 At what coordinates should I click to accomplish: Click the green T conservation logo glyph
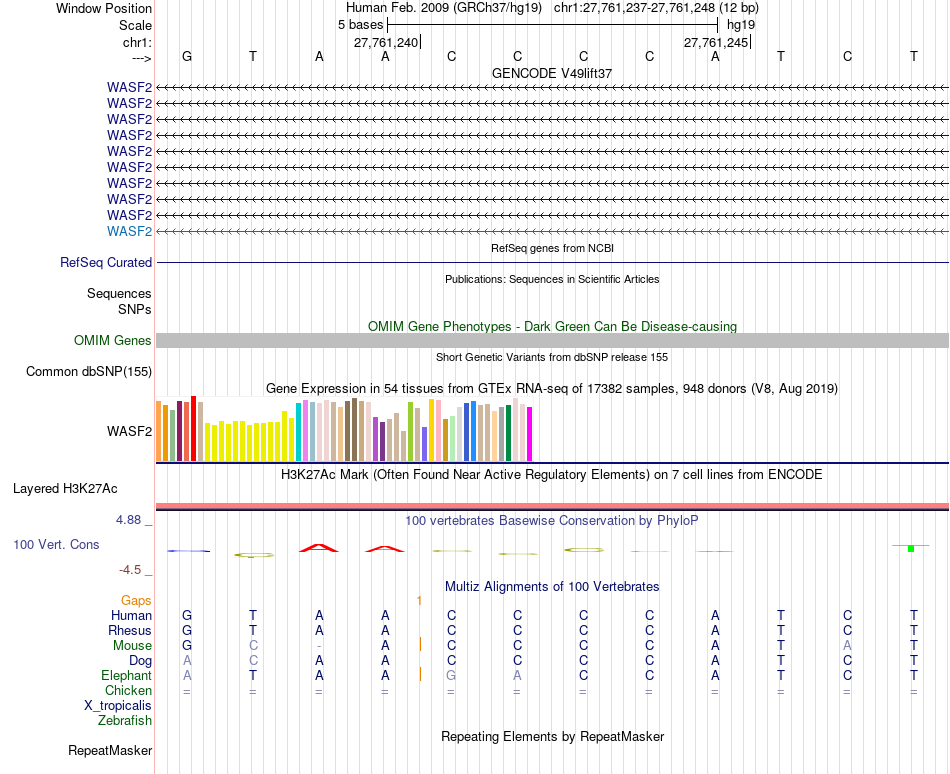click(x=911, y=548)
